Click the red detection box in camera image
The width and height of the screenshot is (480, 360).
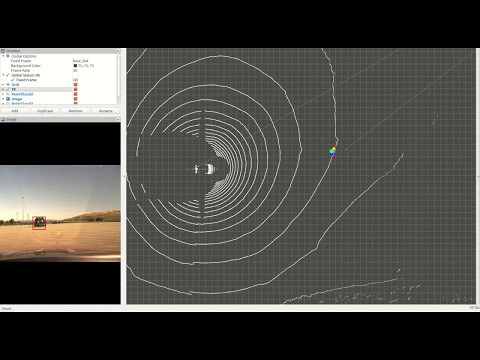pyautogui.click(x=39, y=223)
